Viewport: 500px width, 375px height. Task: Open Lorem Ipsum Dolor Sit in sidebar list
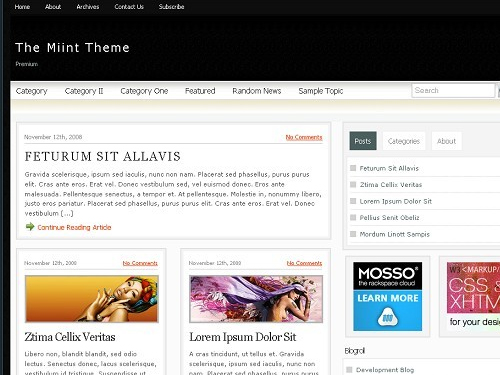396,201
